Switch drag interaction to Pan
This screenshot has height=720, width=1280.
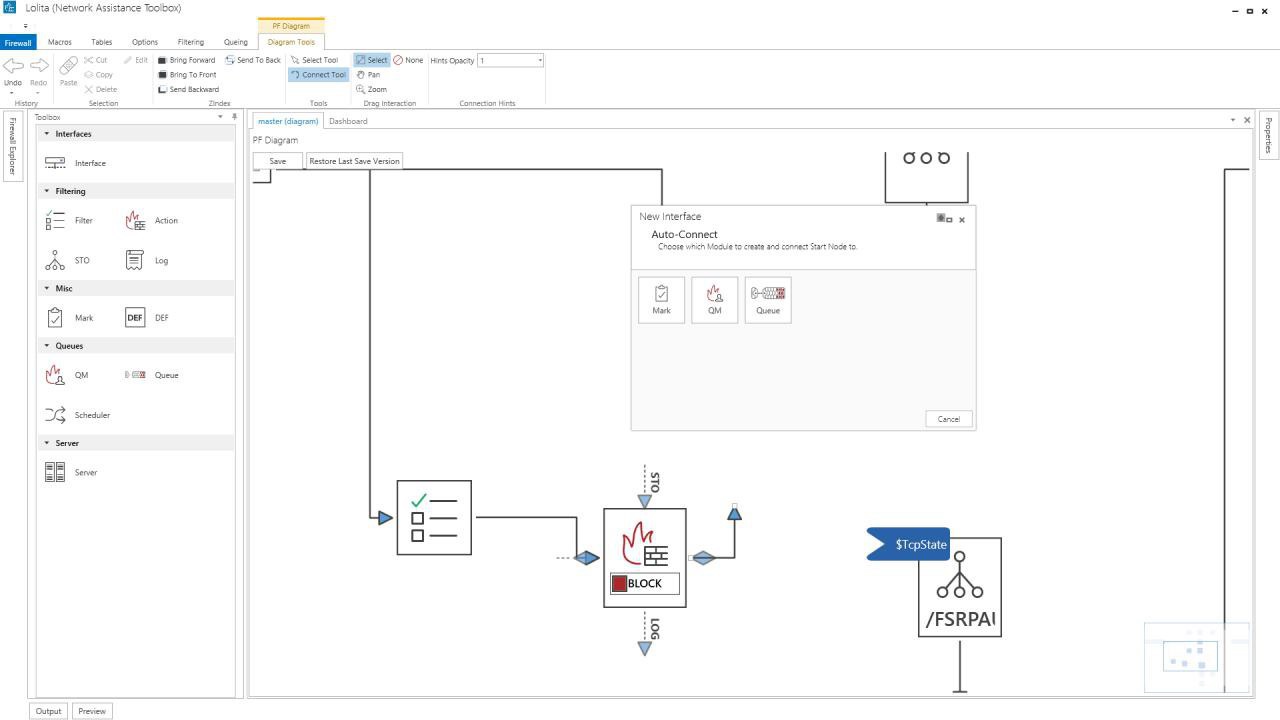point(368,75)
